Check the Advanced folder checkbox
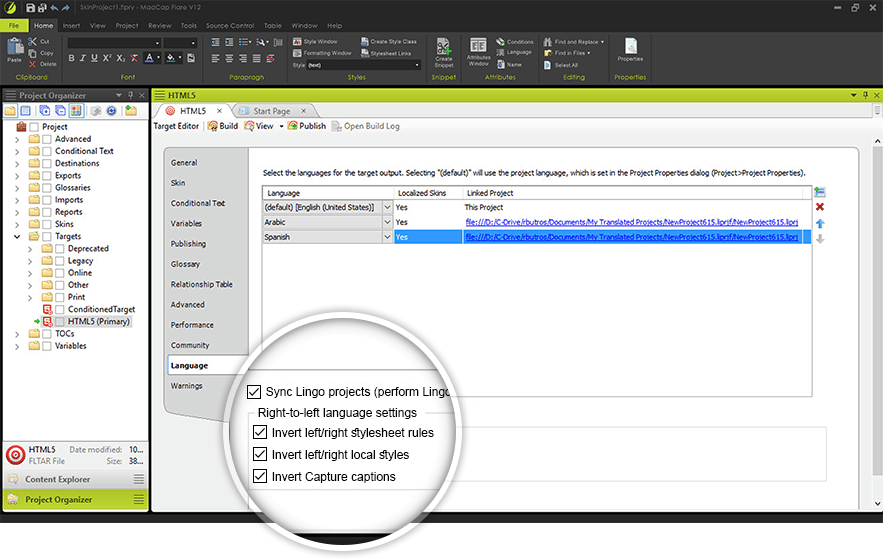 (x=47, y=139)
